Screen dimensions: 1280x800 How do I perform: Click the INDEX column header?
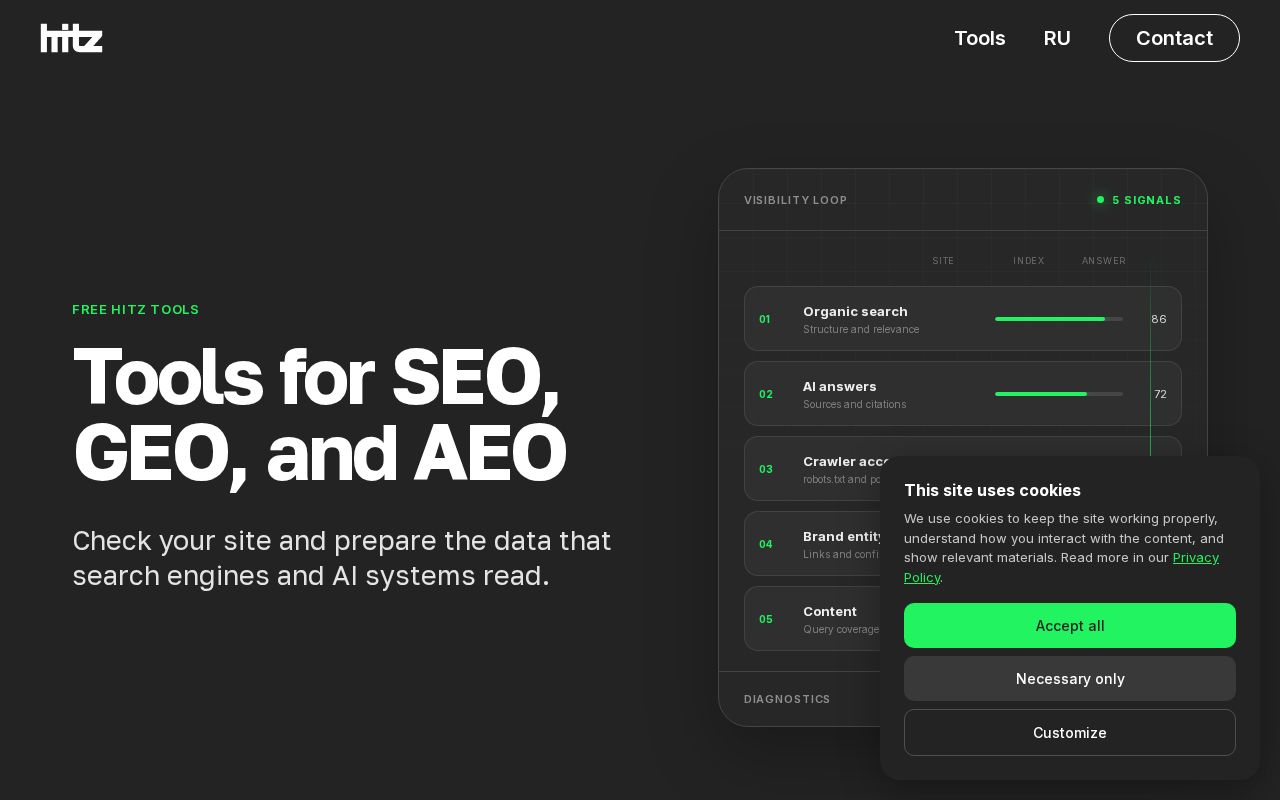pos(1028,261)
